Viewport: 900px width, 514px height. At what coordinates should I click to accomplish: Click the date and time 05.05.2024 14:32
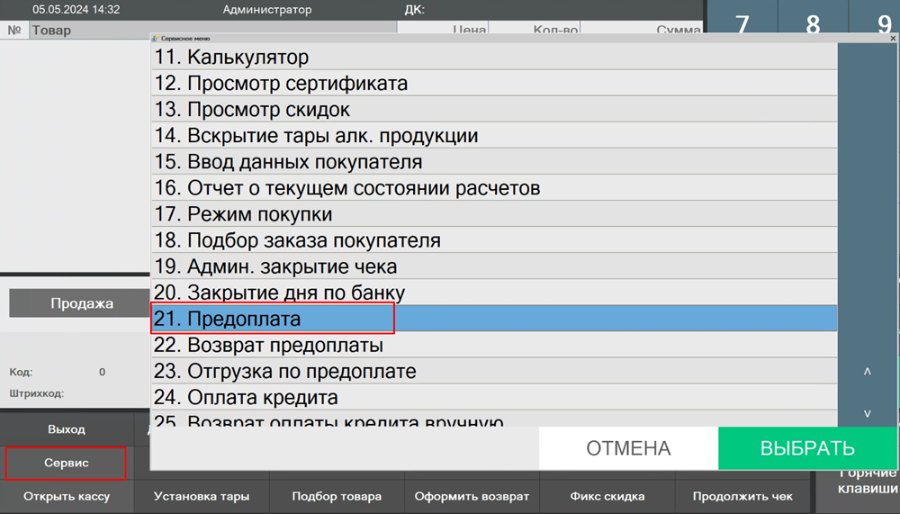click(76, 9)
